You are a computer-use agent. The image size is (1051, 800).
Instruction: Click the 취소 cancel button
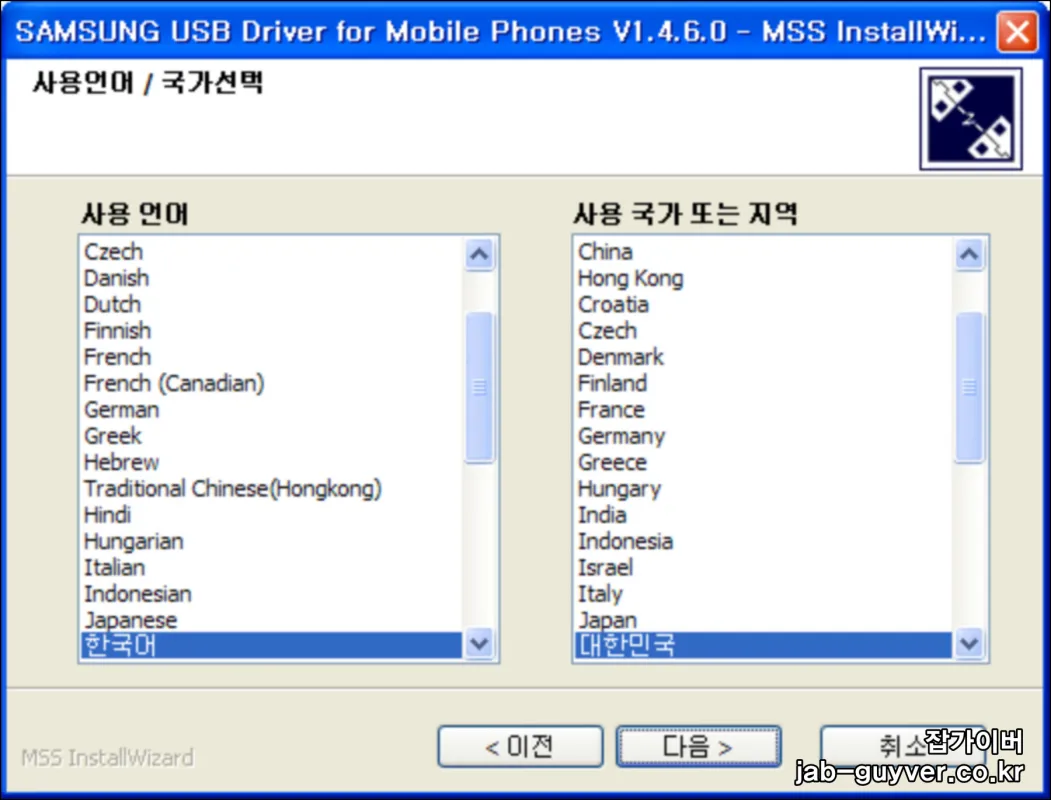(902, 746)
